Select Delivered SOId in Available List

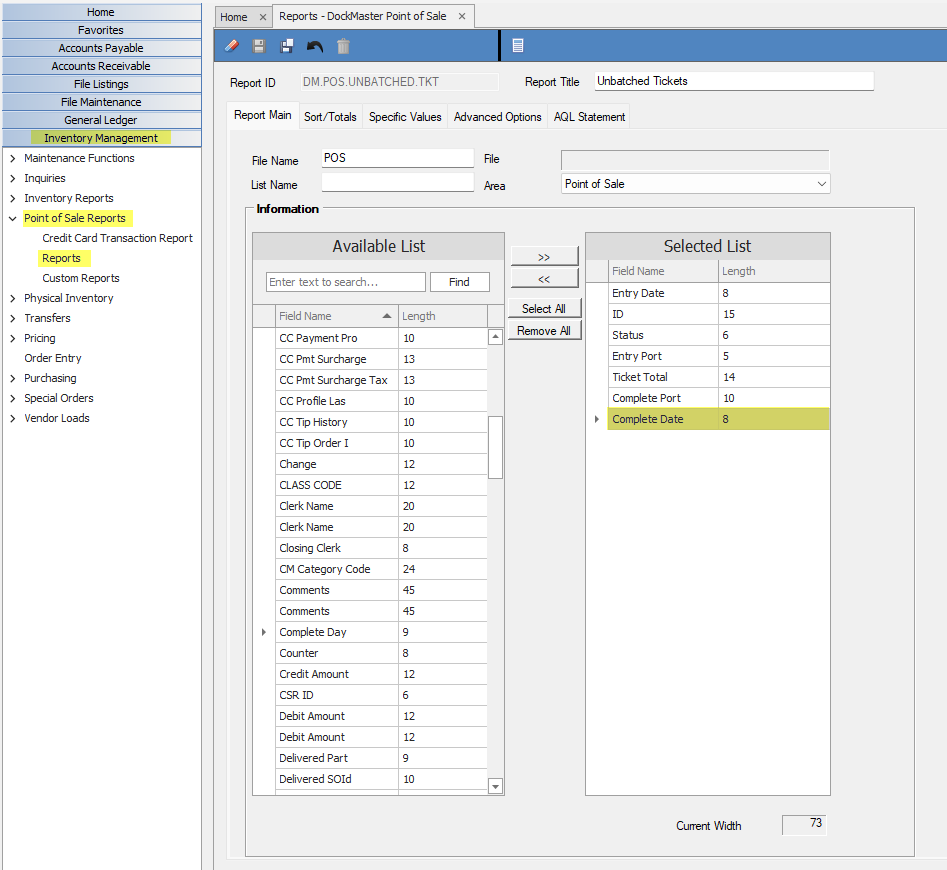coord(381,779)
